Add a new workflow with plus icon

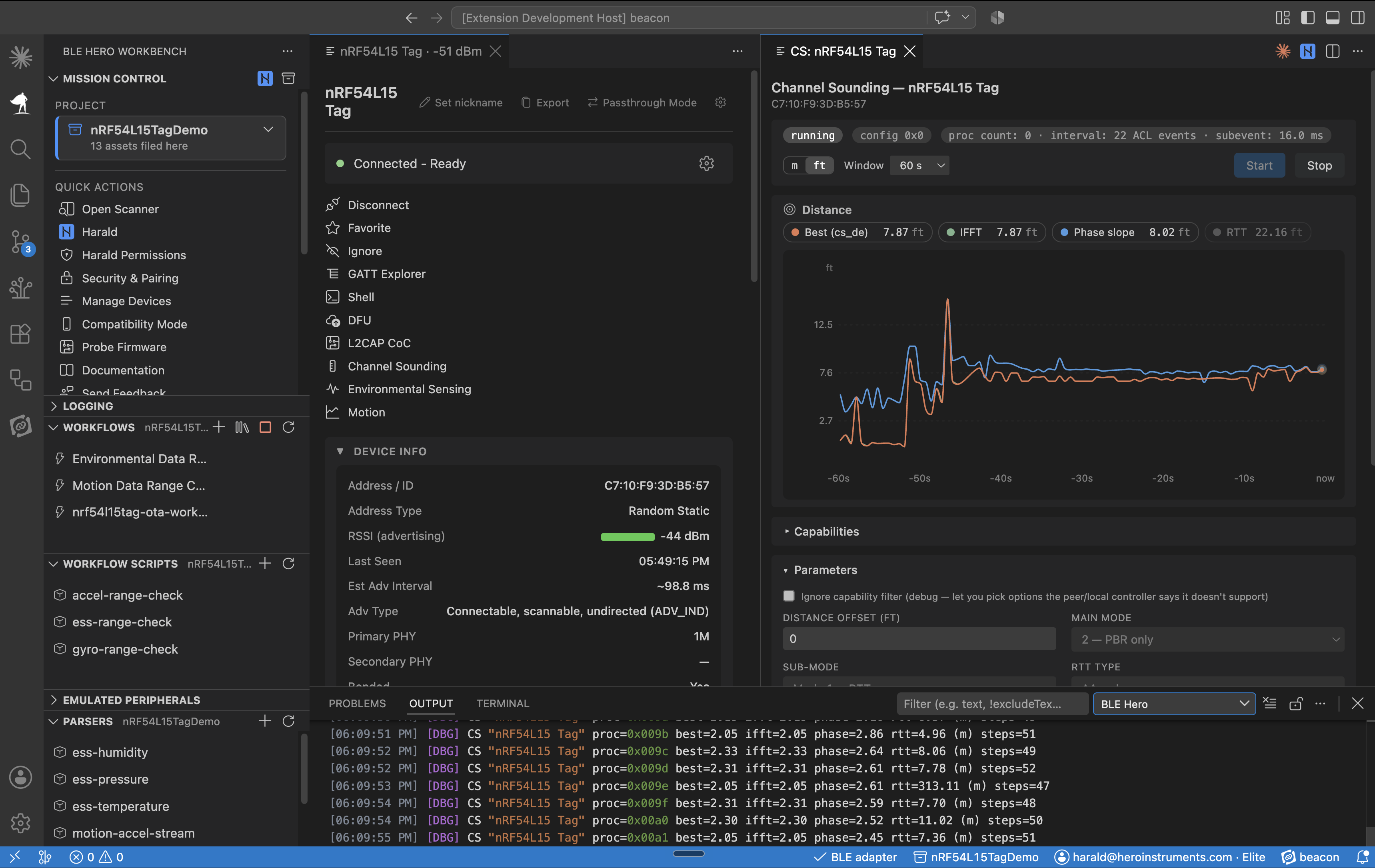(x=219, y=427)
